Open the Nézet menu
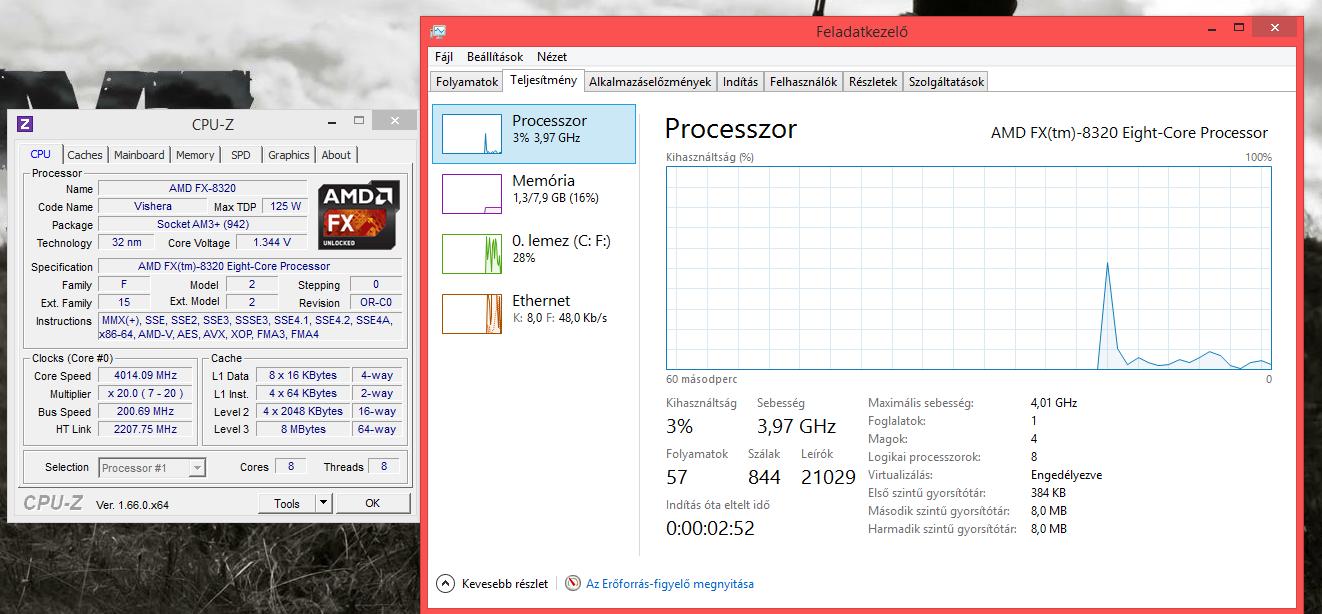This screenshot has width=1322, height=614. tap(552, 57)
